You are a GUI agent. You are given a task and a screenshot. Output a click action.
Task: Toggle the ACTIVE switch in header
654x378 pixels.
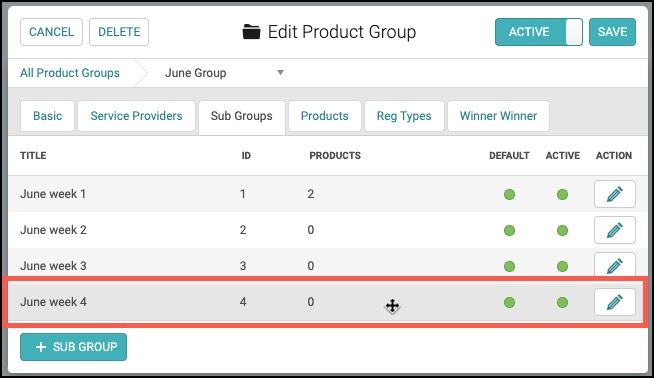point(538,32)
